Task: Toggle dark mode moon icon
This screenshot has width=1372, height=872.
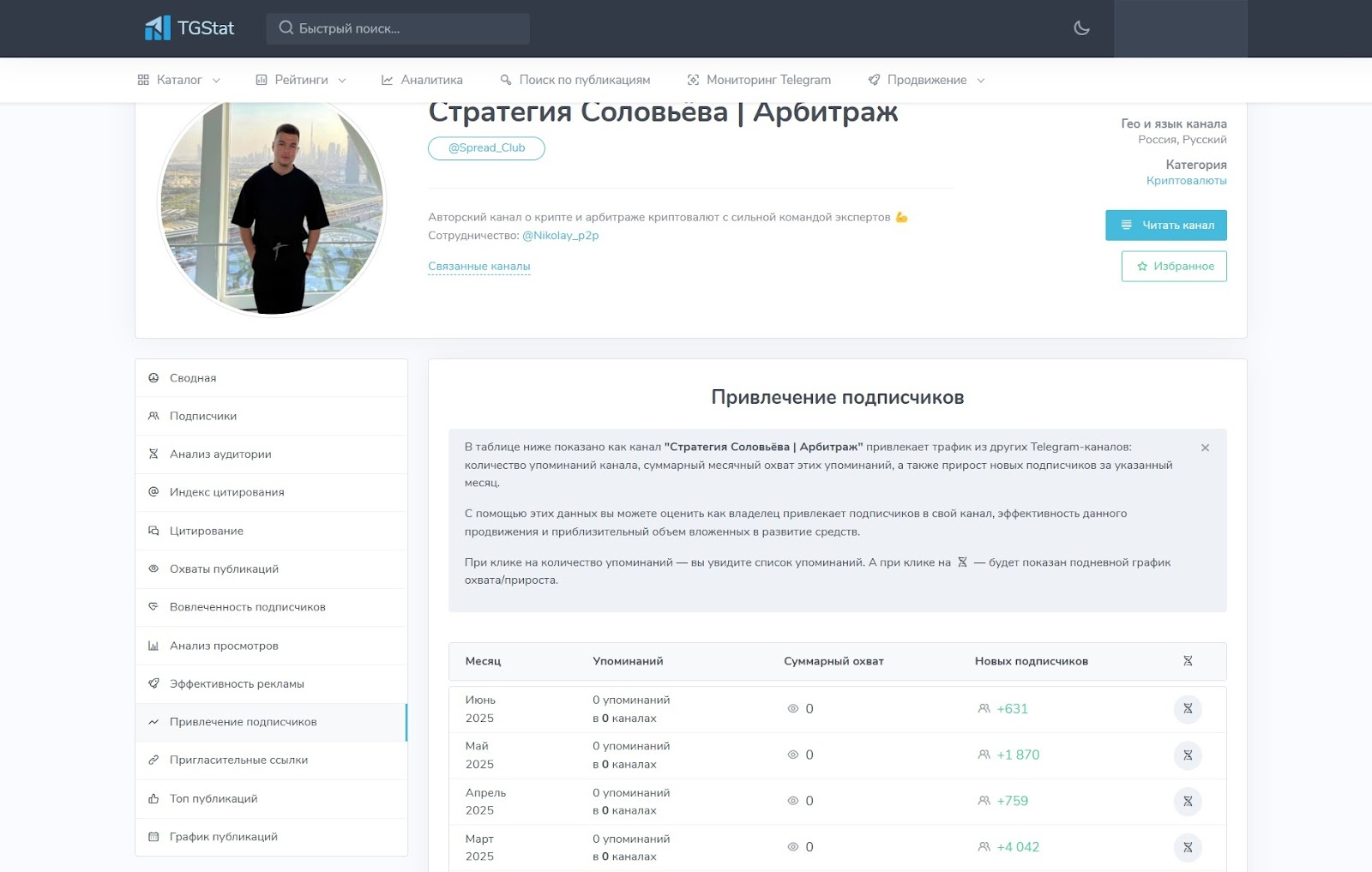Action: [1081, 28]
